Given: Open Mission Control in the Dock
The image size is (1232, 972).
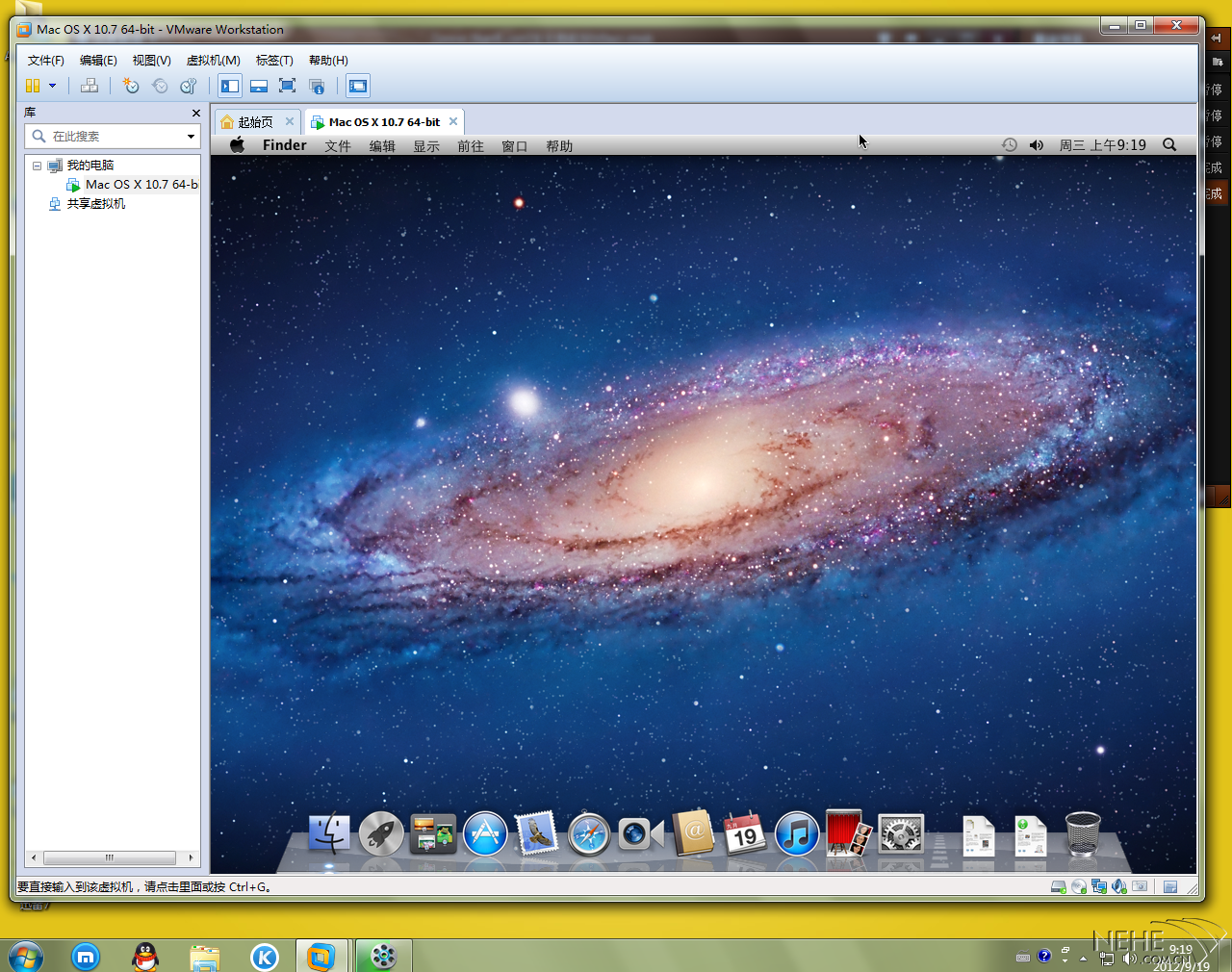Looking at the screenshot, I should (x=433, y=833).
